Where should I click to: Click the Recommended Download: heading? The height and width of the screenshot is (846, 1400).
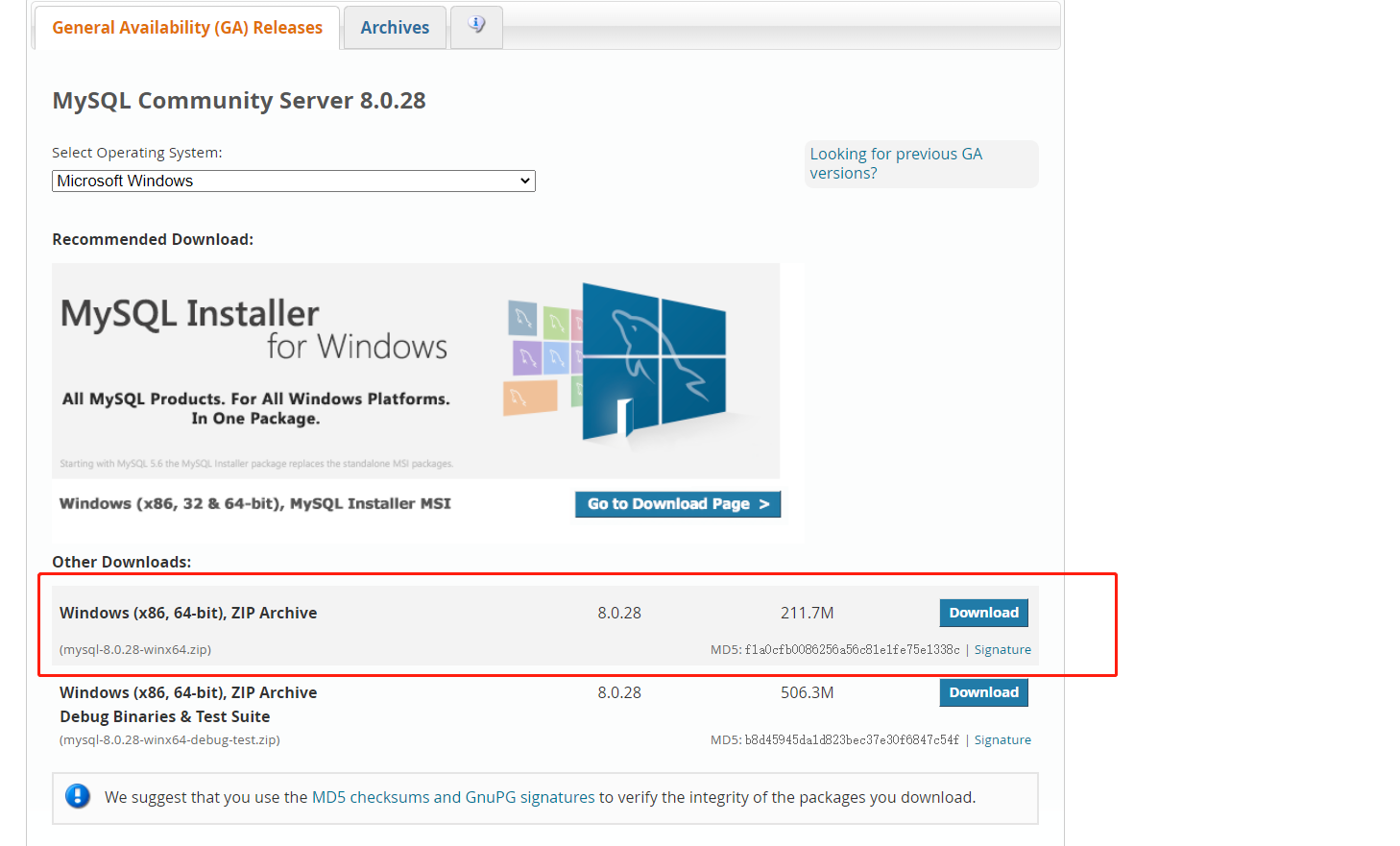pyautogui.click(x=153, y=239)
